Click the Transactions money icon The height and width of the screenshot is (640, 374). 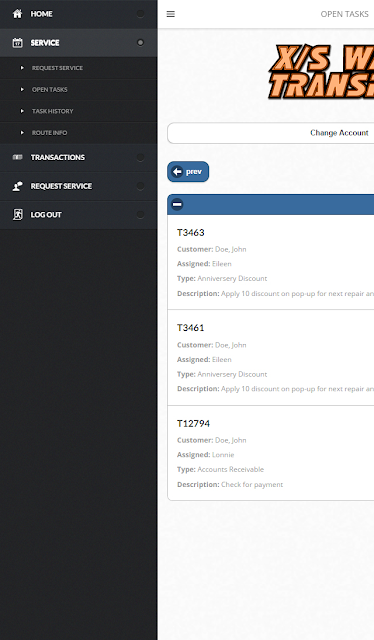[17, 157]
